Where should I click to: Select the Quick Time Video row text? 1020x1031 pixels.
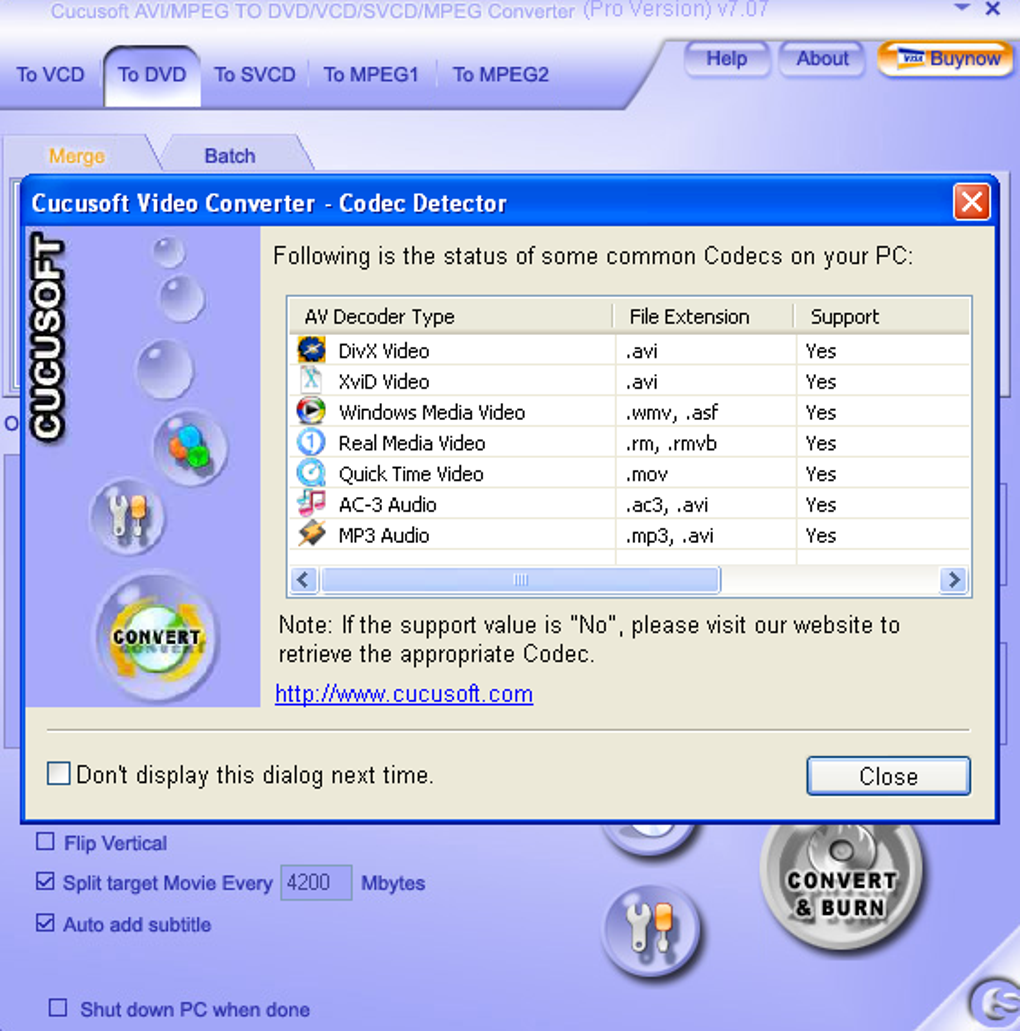(x=411, y=474)
